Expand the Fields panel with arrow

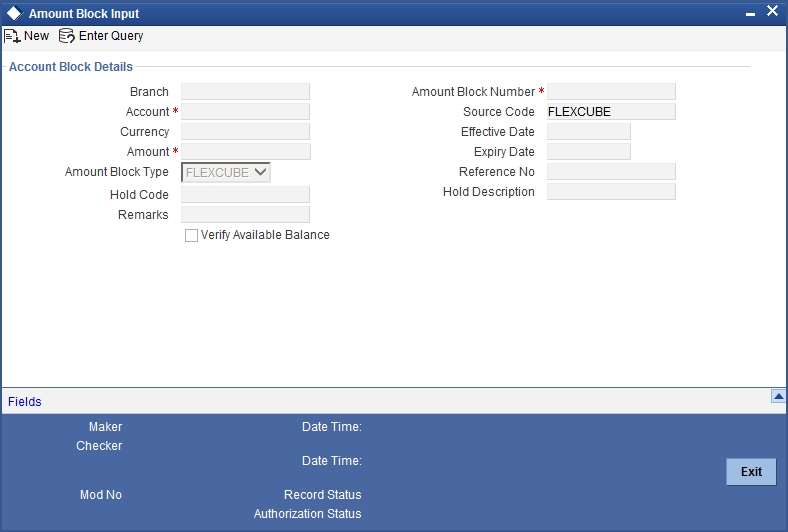[778, 396]
